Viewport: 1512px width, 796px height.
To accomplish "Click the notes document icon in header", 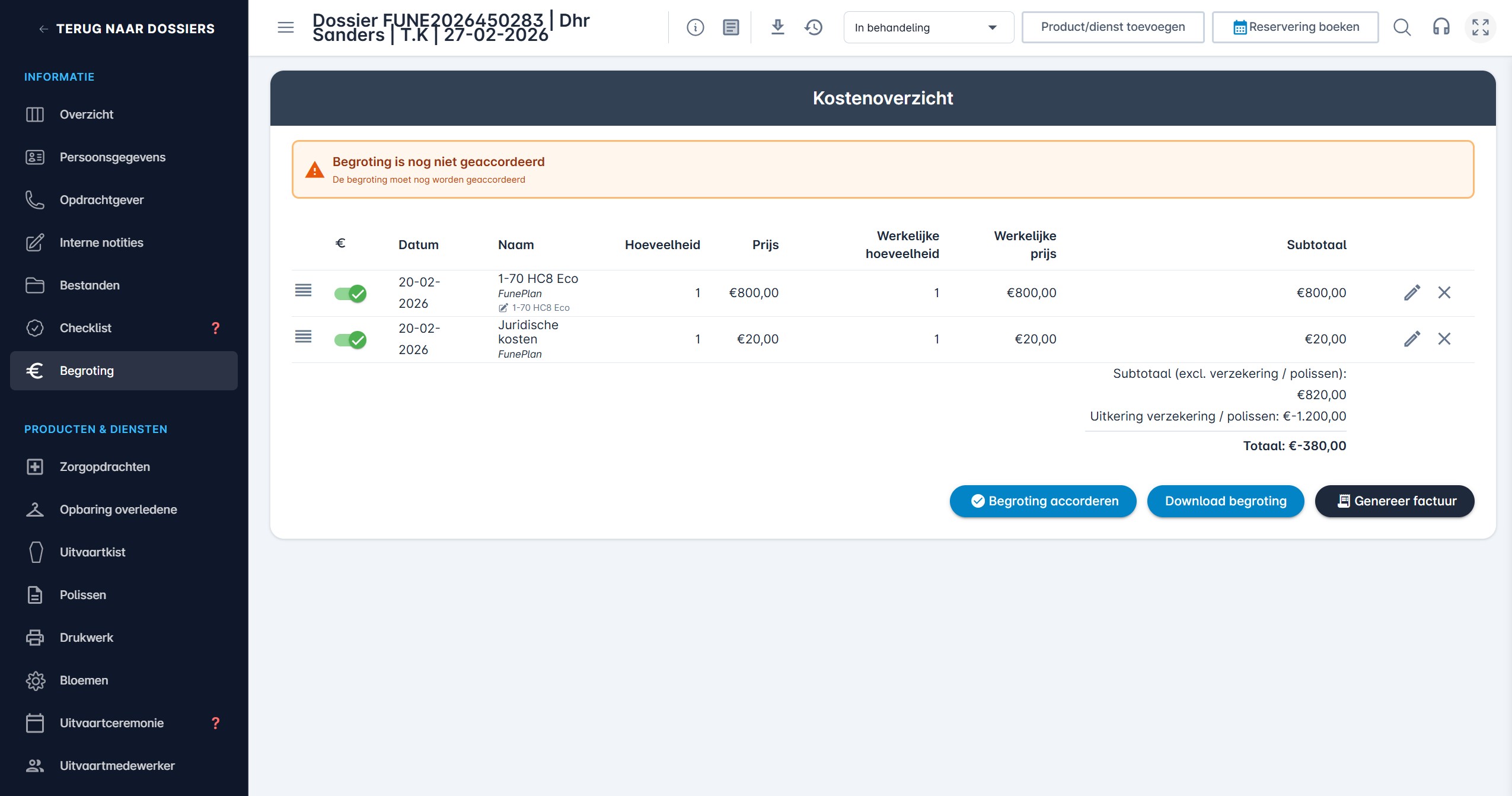I will click(x=731, y=27).
